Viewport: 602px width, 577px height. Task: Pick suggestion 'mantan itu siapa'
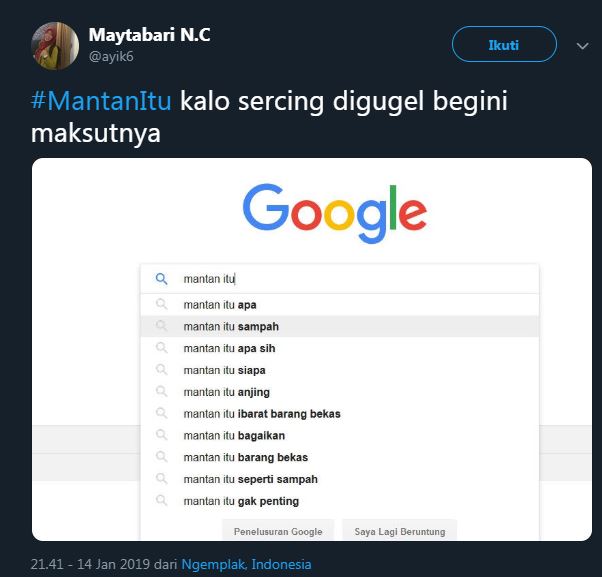tap(224, 370)
